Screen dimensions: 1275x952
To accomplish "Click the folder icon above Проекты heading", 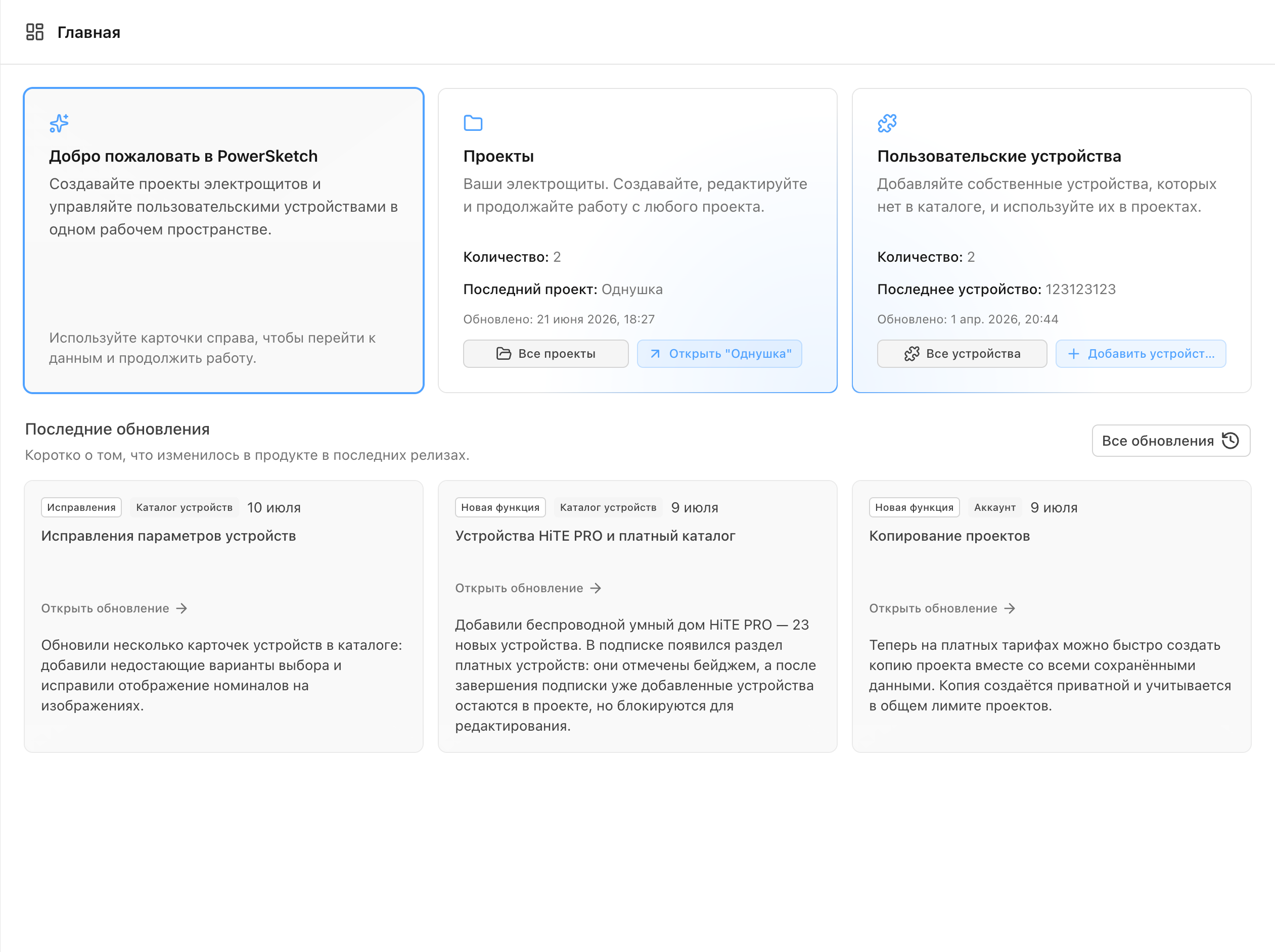I will [473, 123].
